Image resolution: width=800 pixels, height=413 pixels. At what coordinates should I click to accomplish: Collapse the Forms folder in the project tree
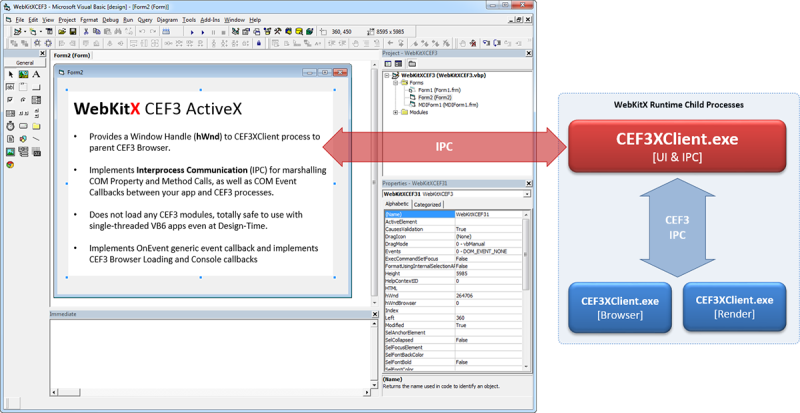tap(396, 82)
